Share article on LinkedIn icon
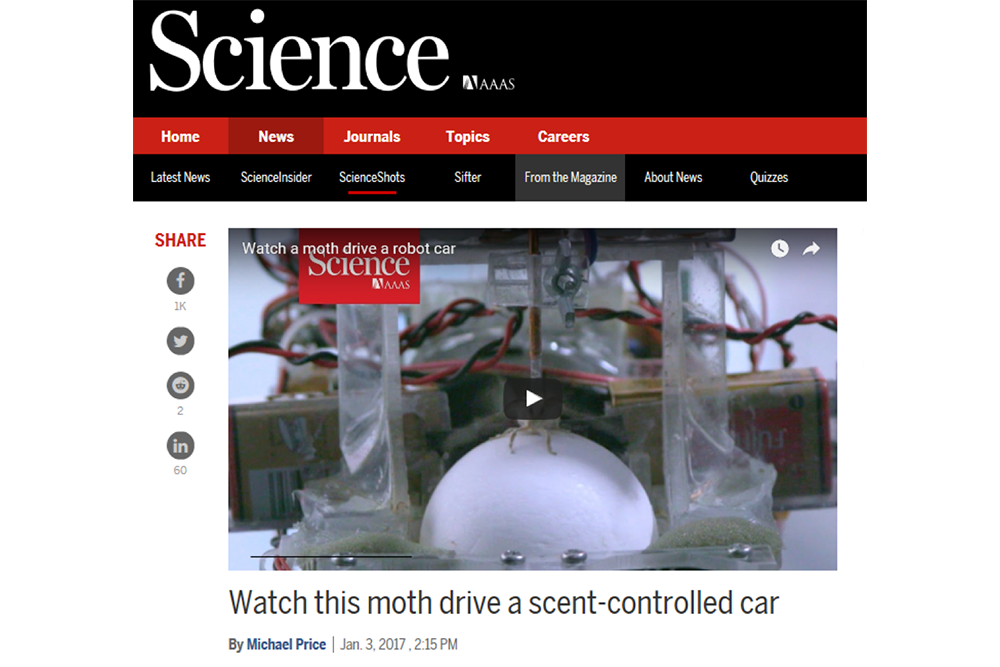 (180, 445)
